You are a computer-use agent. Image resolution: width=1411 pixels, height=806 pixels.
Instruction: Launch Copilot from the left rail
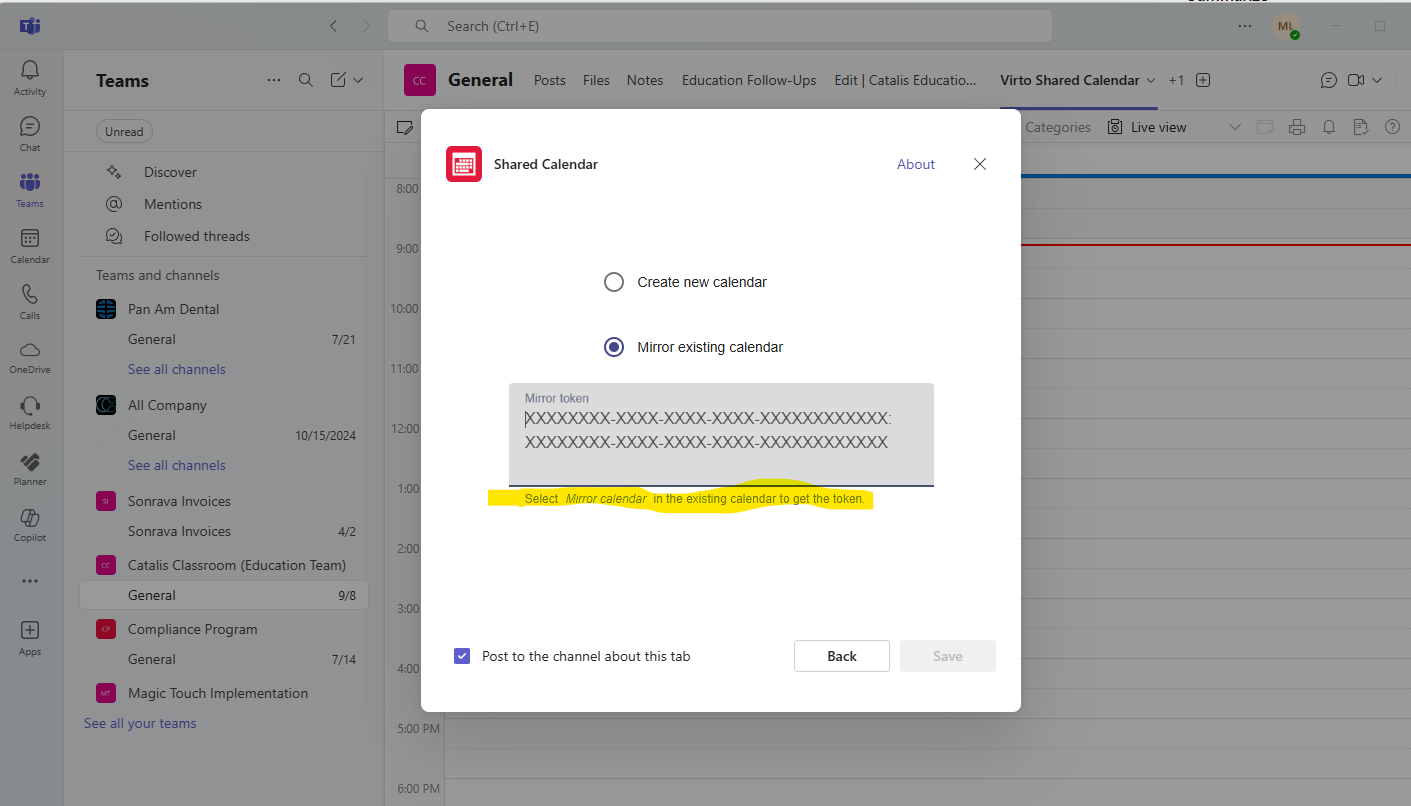(x=30, y=525)
